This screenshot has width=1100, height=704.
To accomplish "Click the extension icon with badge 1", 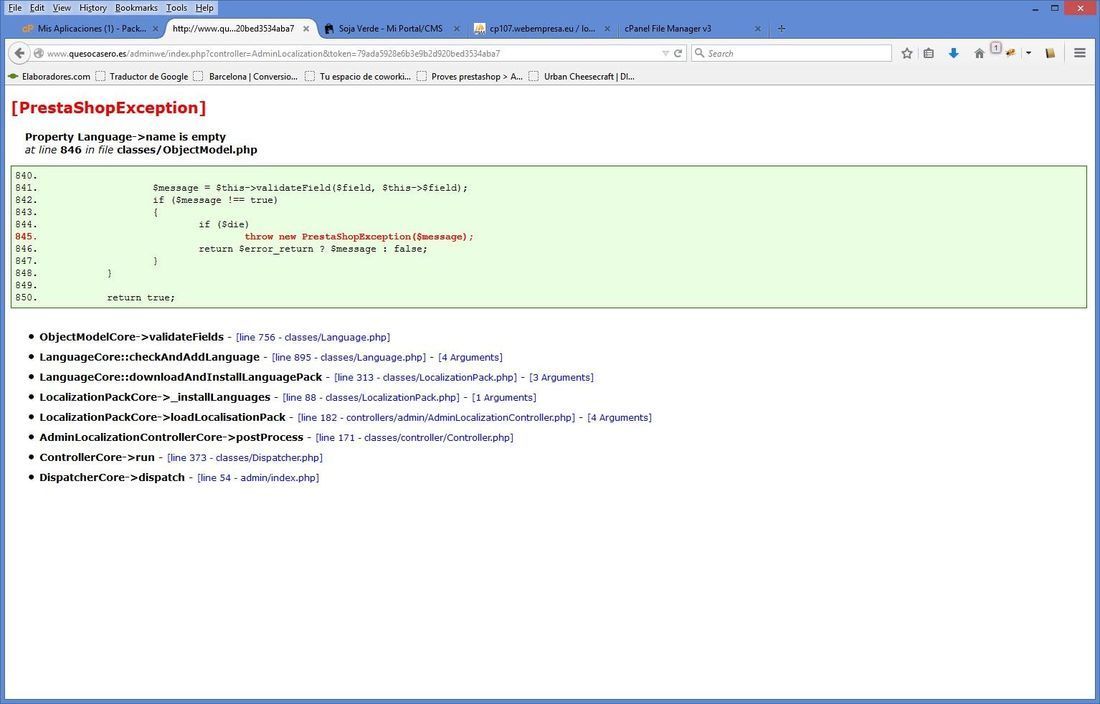I will [x=1008, y=52].
